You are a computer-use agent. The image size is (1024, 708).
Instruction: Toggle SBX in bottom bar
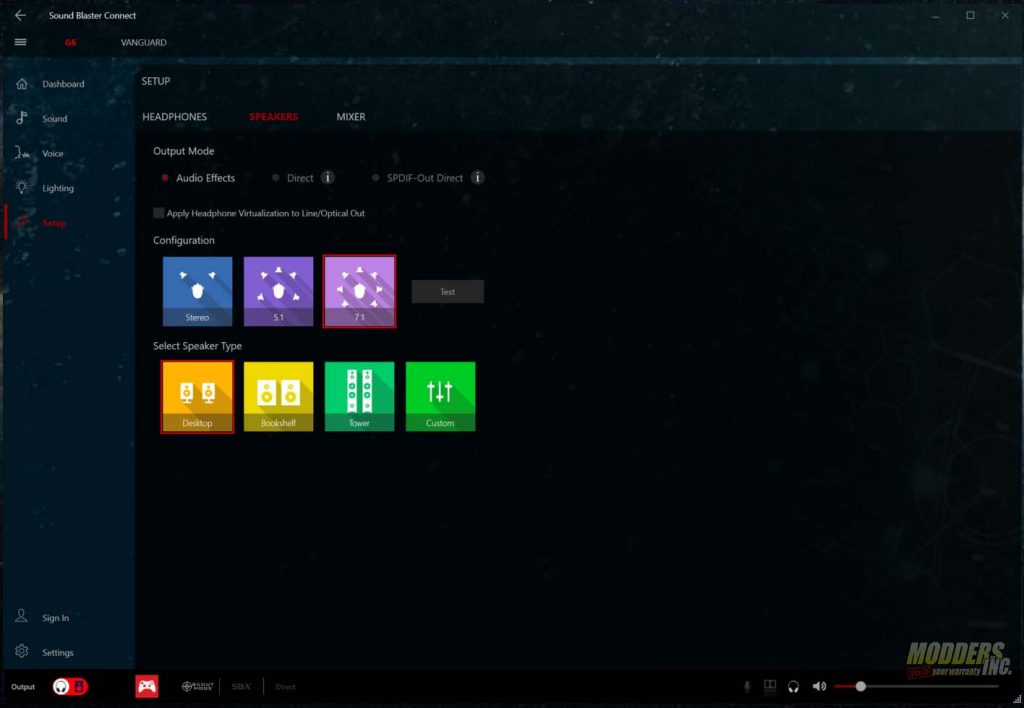241,686
